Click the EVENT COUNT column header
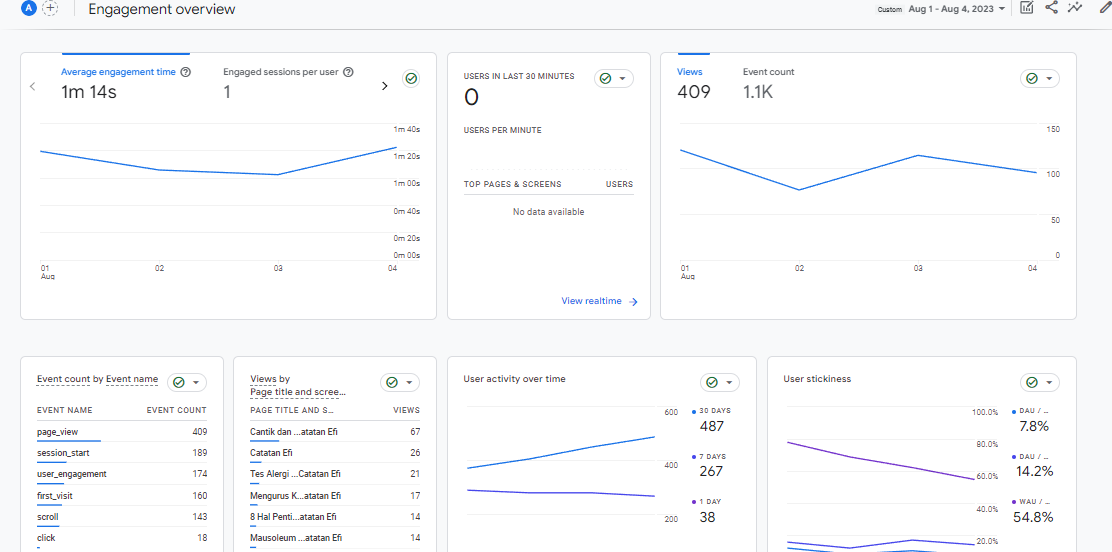This screenshot has width=1112, height=552. 177,410
